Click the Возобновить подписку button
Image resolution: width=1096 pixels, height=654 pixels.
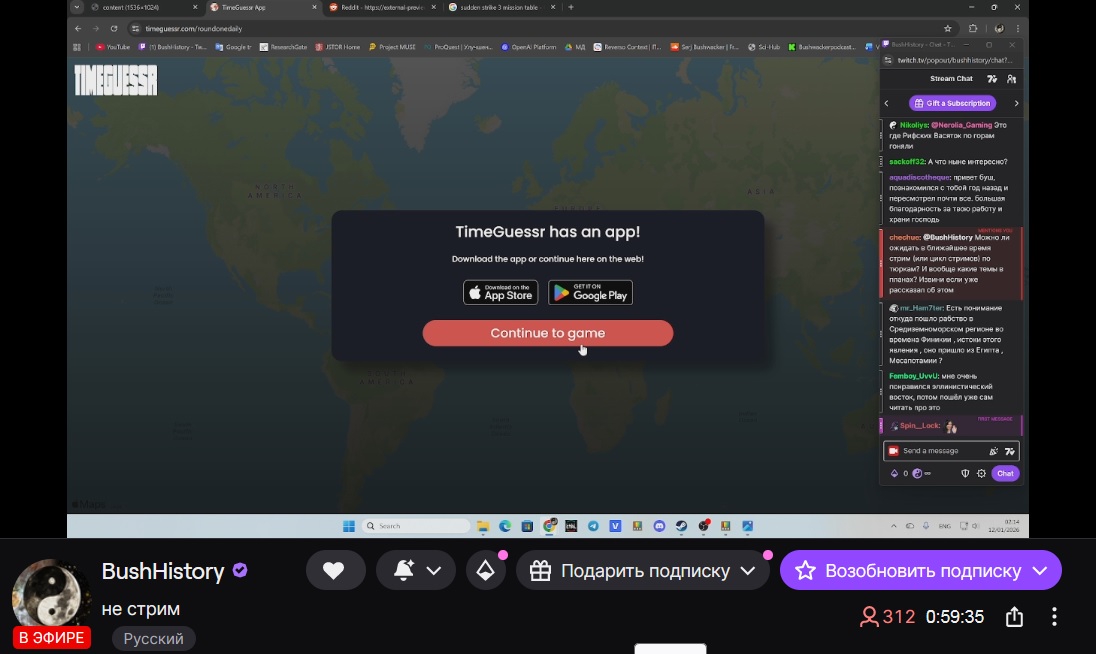pos(921,570)
